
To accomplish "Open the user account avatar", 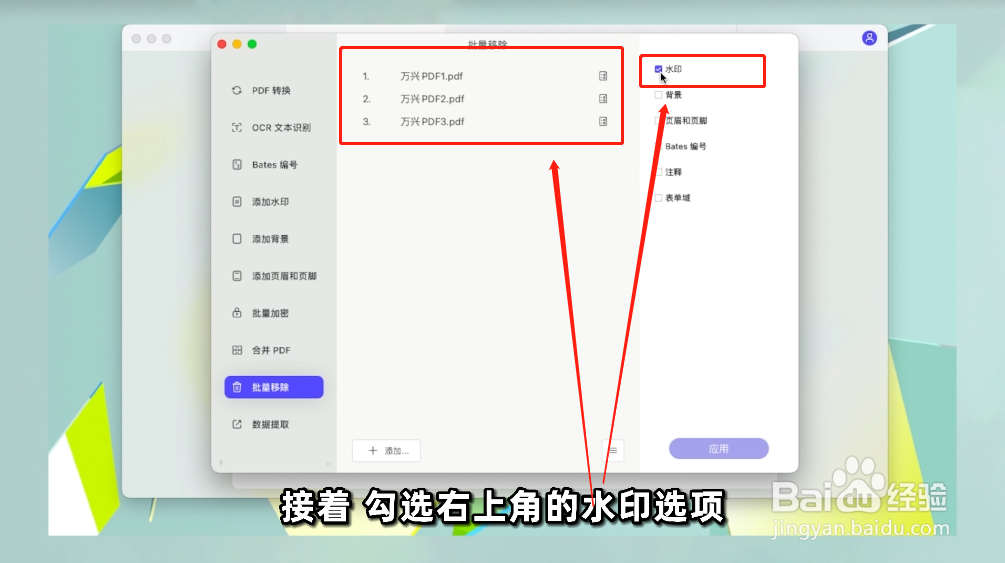I will click(x=869, y=38).
